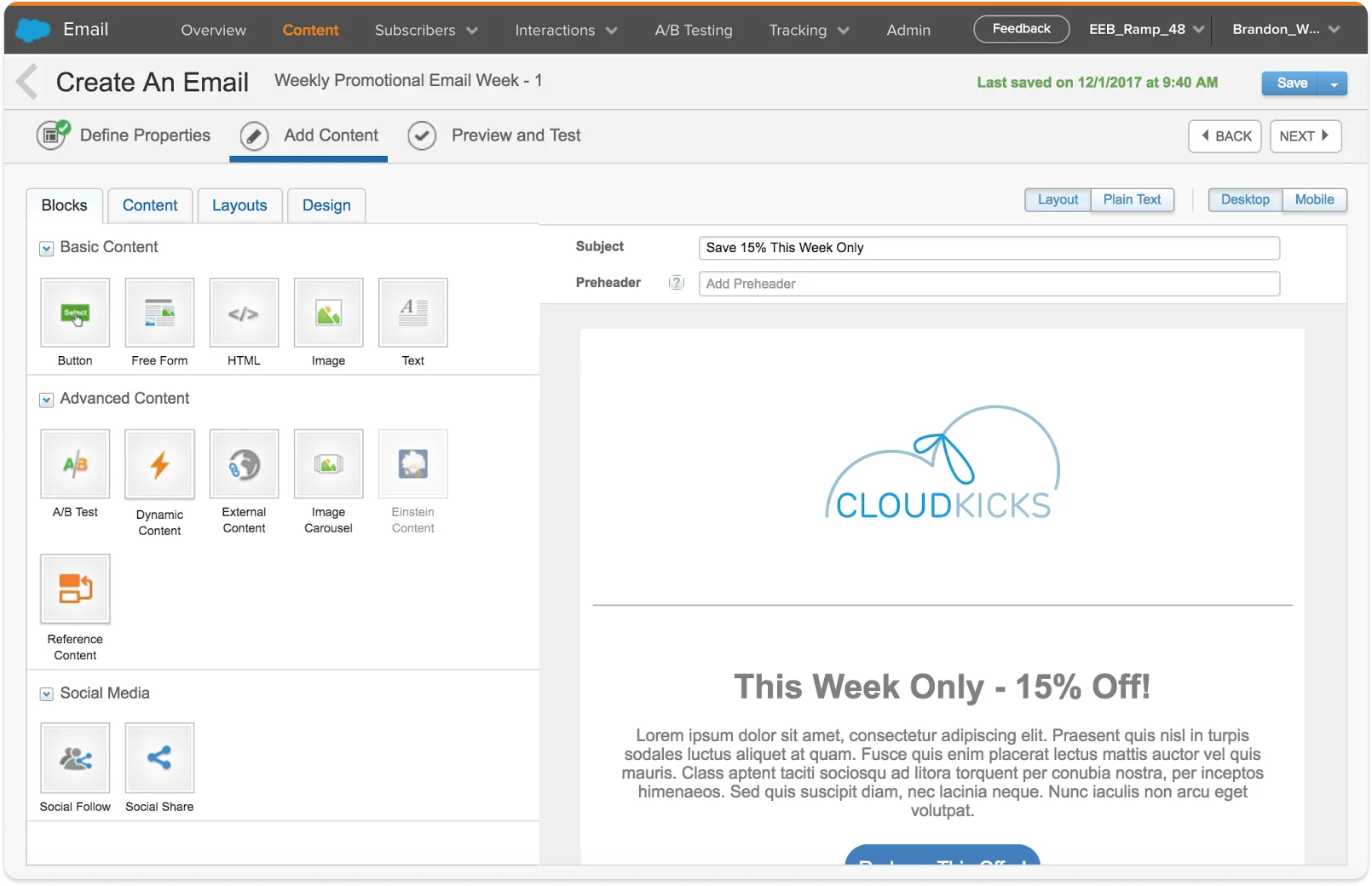Image resolution: width=1372 pixels, height=886 pixels.
Task: Open the Subscribers dropdown menu
Action: 426,30
